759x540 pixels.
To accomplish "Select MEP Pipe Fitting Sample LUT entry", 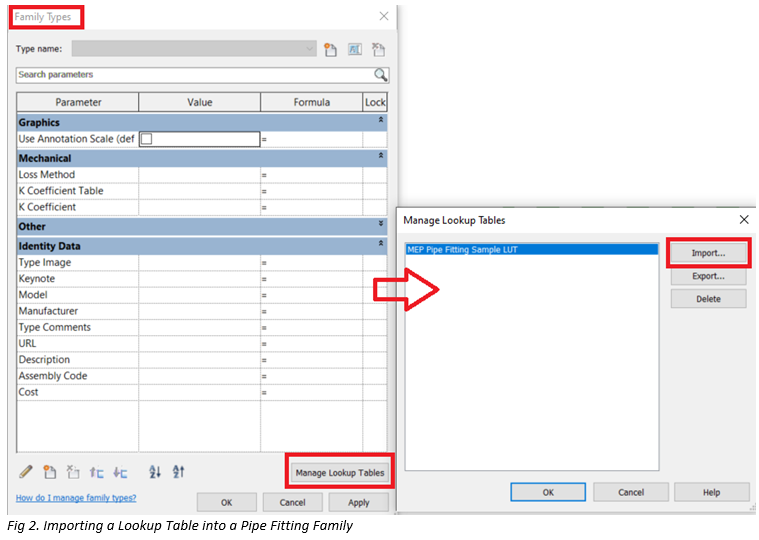I will coord(531,250).
